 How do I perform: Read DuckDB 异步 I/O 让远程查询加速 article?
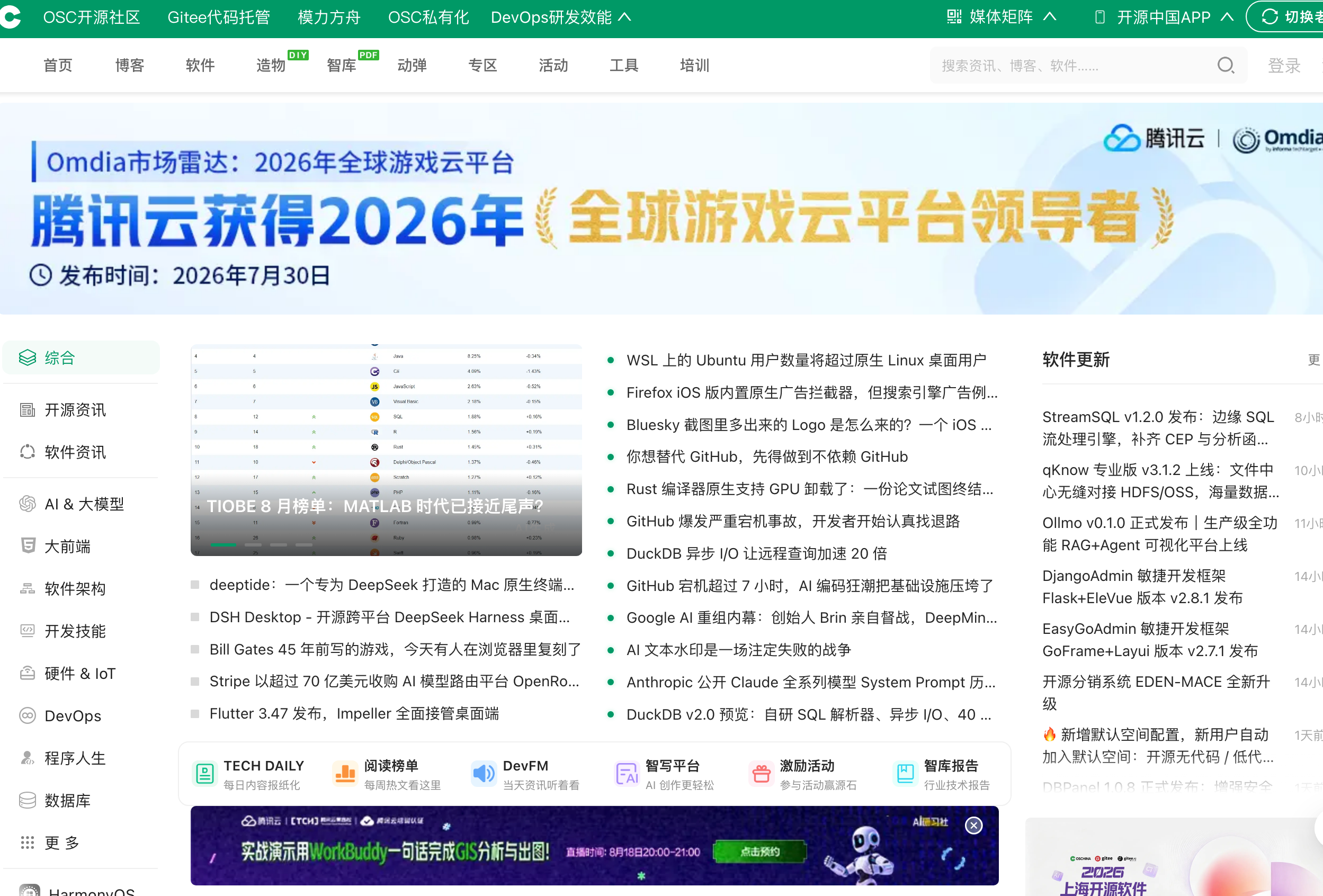tap(757, 553)
